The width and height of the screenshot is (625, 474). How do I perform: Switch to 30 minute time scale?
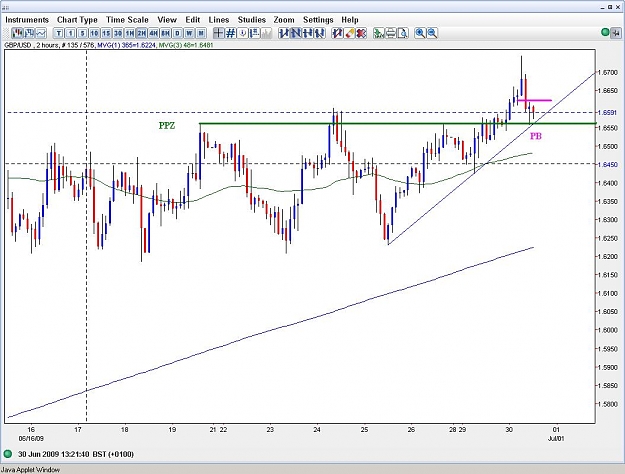118,33
